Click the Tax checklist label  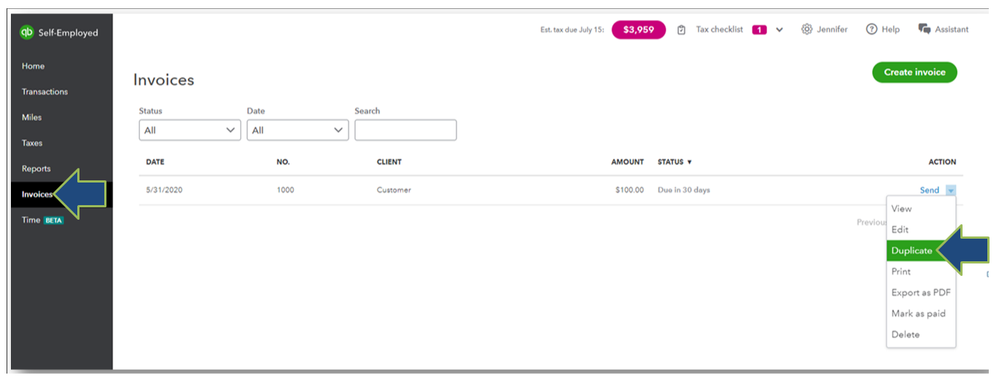(719, 29)
